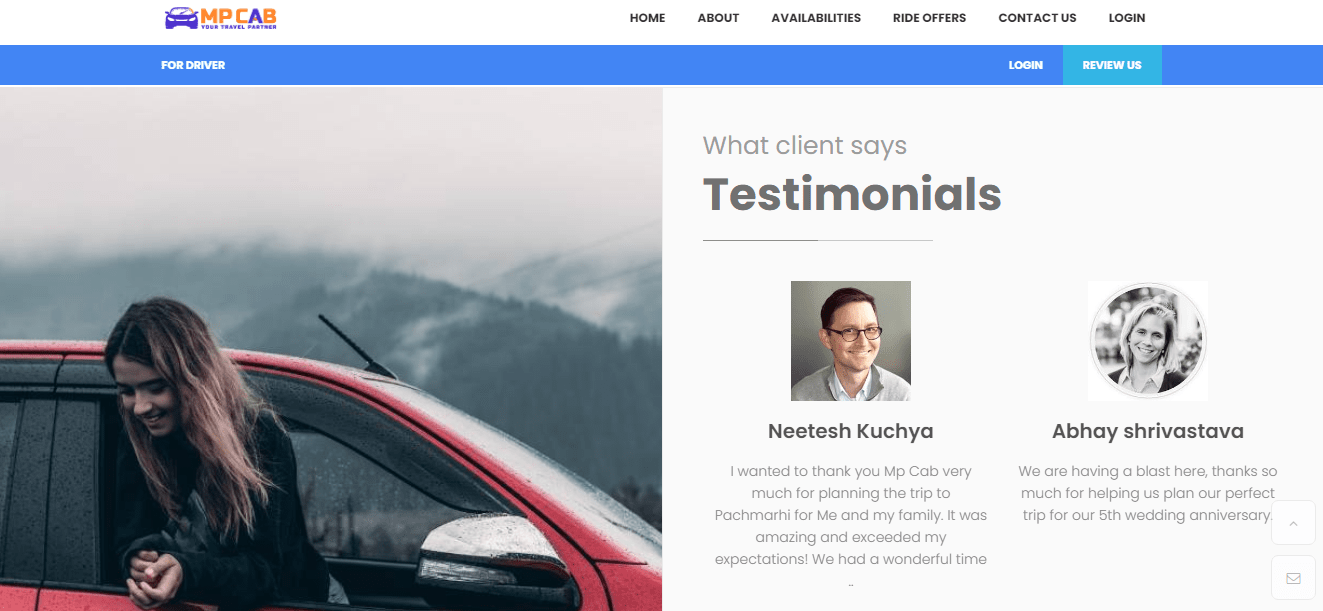Click the scroll-to-top arrow icon
The image size is (1323, 611).
1293,523
